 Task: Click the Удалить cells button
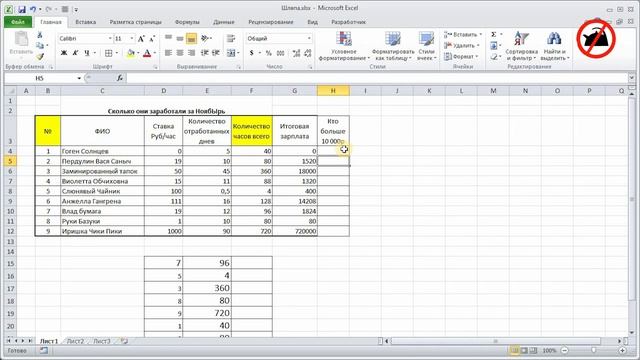coord(462,45)
